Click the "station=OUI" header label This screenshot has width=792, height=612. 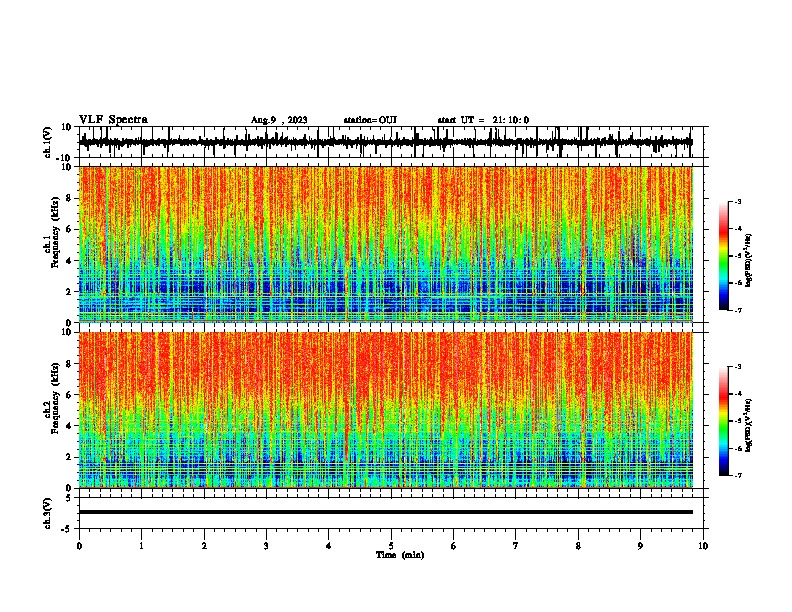click(370, 120)
